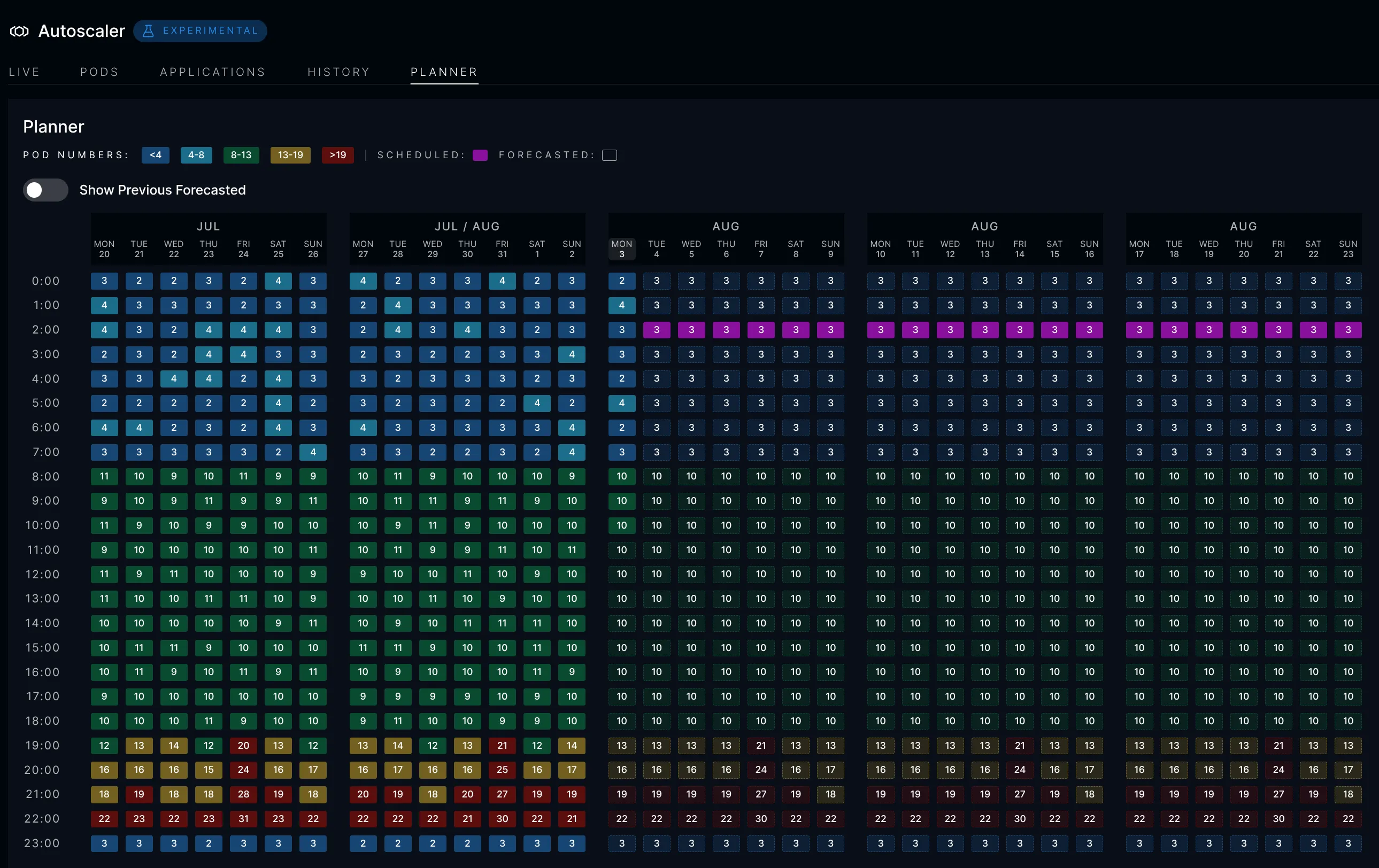
Task: Click cell for MON 27 at 0:00
Action: coord(363,281)
